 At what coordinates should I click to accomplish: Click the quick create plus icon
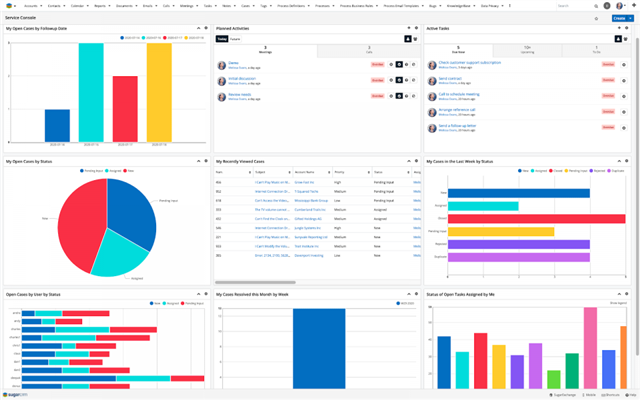coord(634,6)
